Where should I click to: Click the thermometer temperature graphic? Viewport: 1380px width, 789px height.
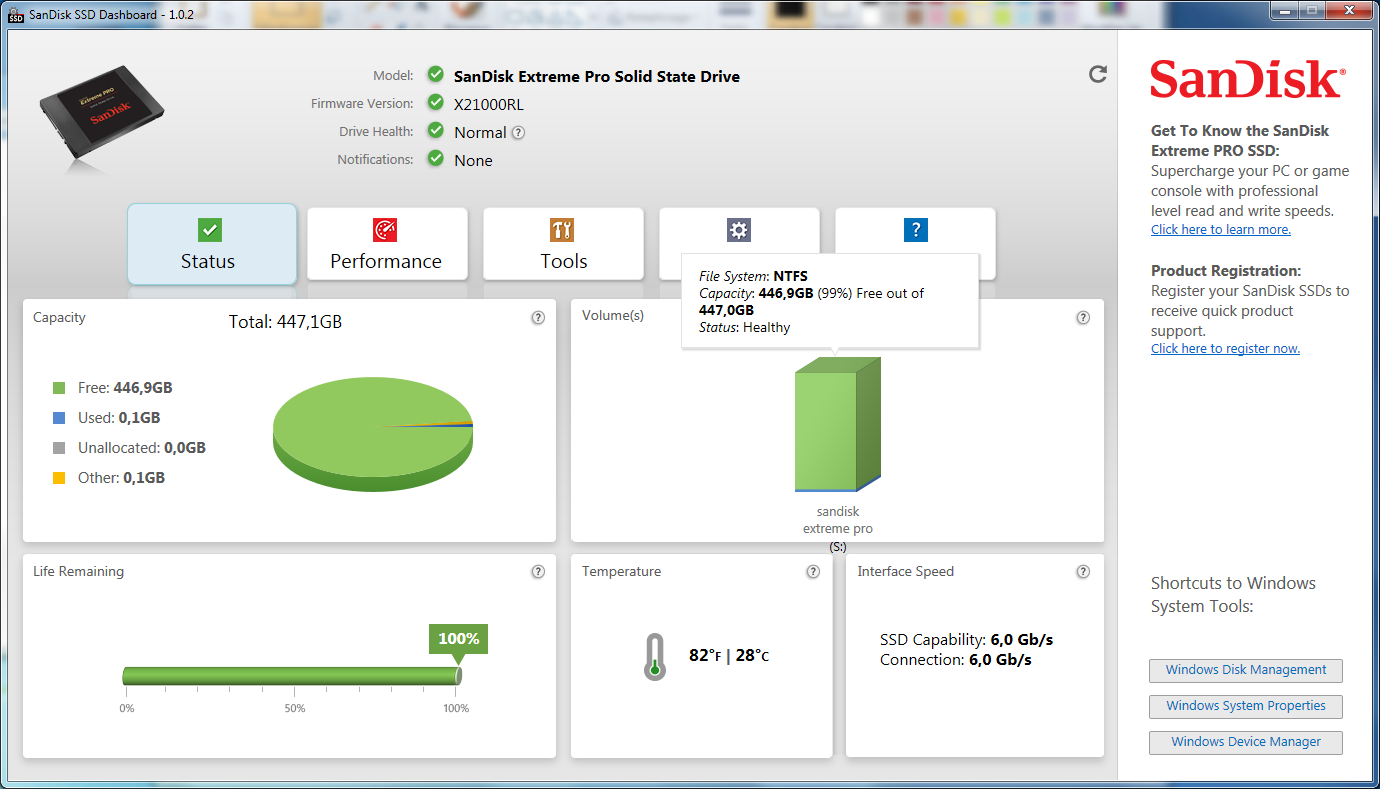[655, 655]
